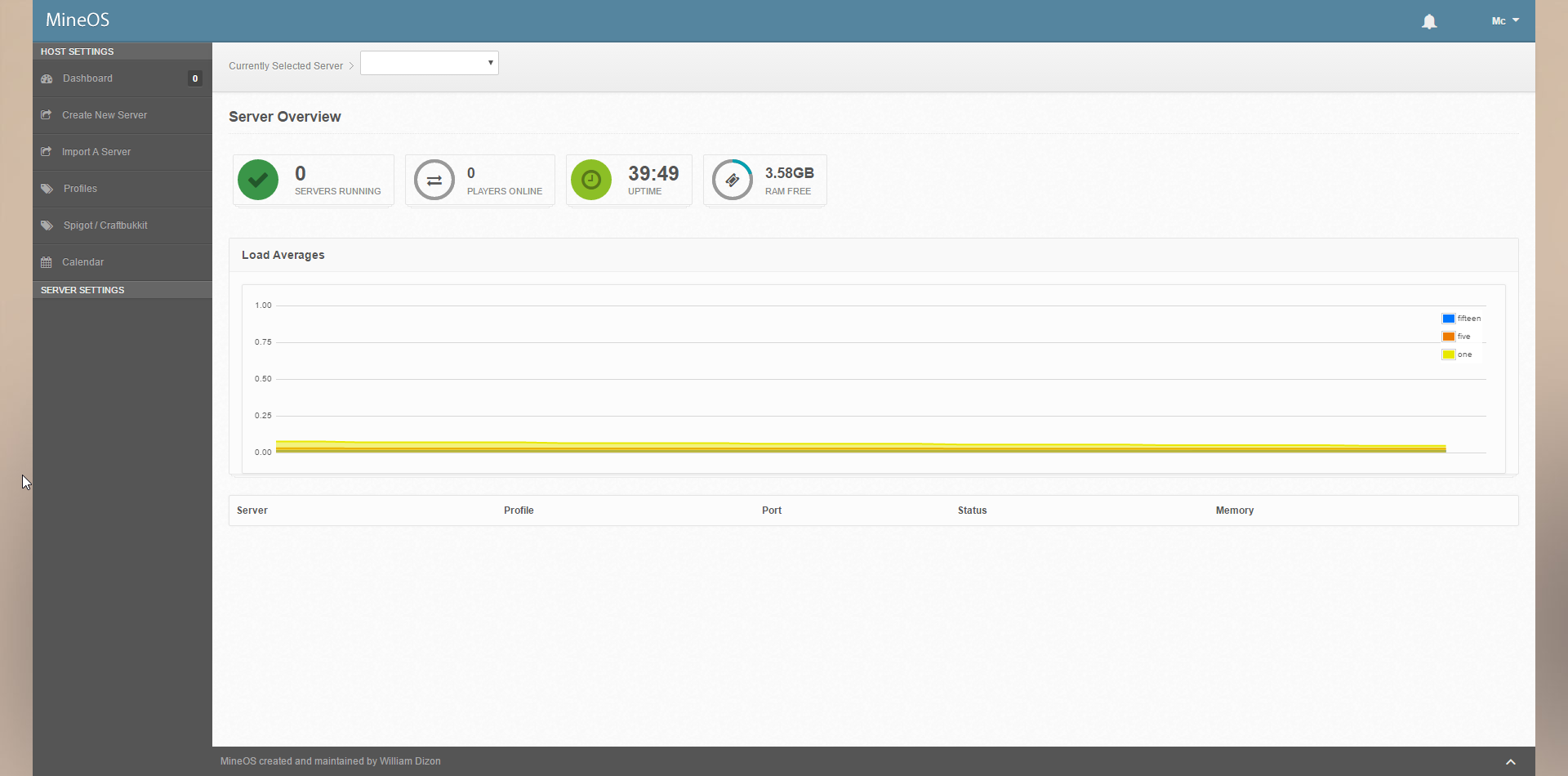This screenshot has height=776, width=1568.
Task: Click the blue fifteen legend swatch
Action: coord(1448,319)
